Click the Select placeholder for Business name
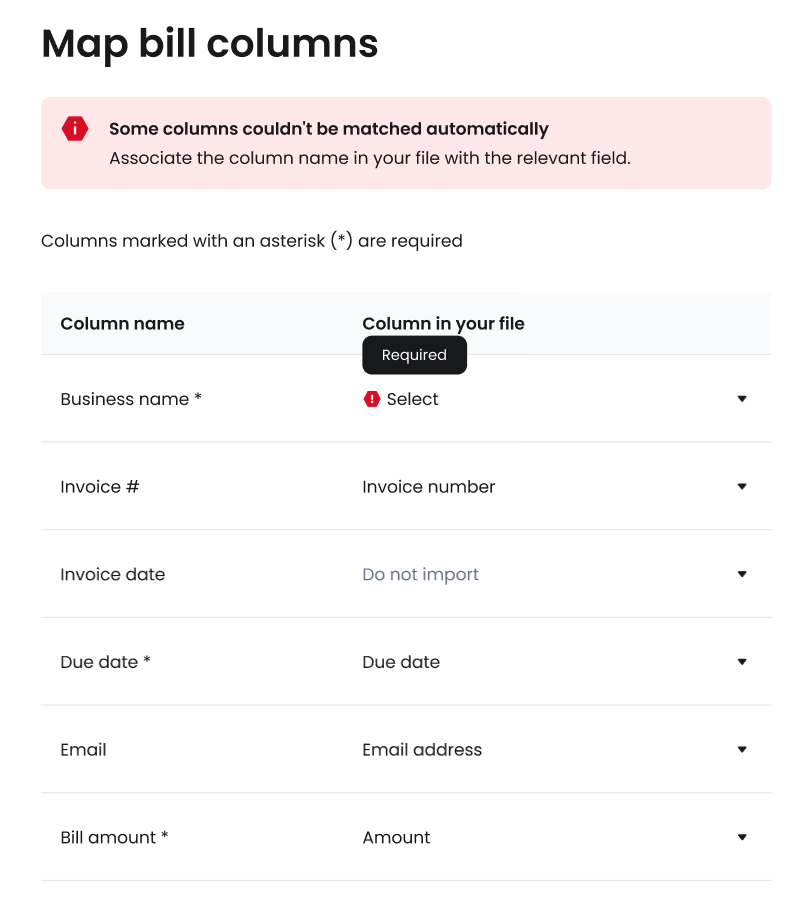795x897 pixels. pos(412,399)
